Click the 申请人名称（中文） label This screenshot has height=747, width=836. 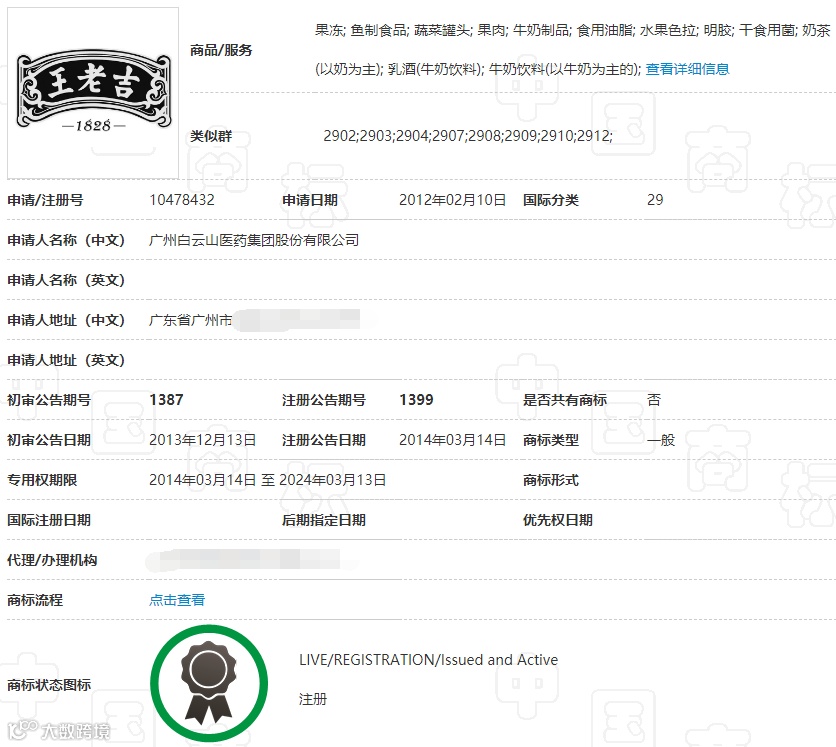point(66,240)
